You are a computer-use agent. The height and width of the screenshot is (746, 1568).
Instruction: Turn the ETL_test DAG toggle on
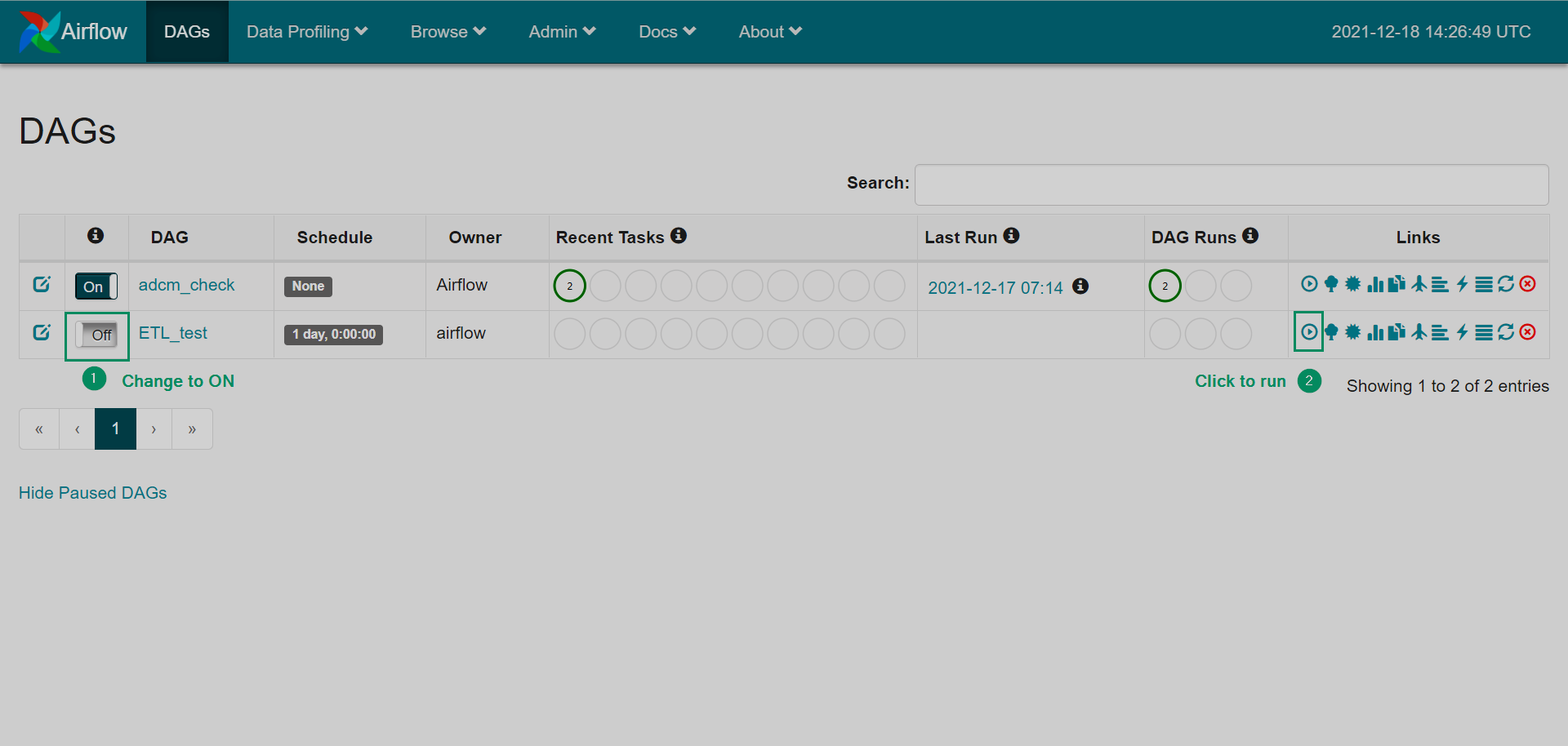(96, 335)
